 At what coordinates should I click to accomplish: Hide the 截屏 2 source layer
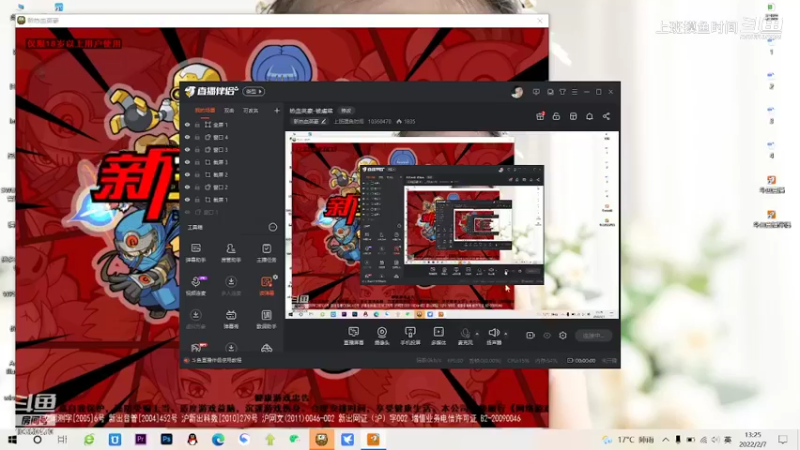[x=187, y=174]
